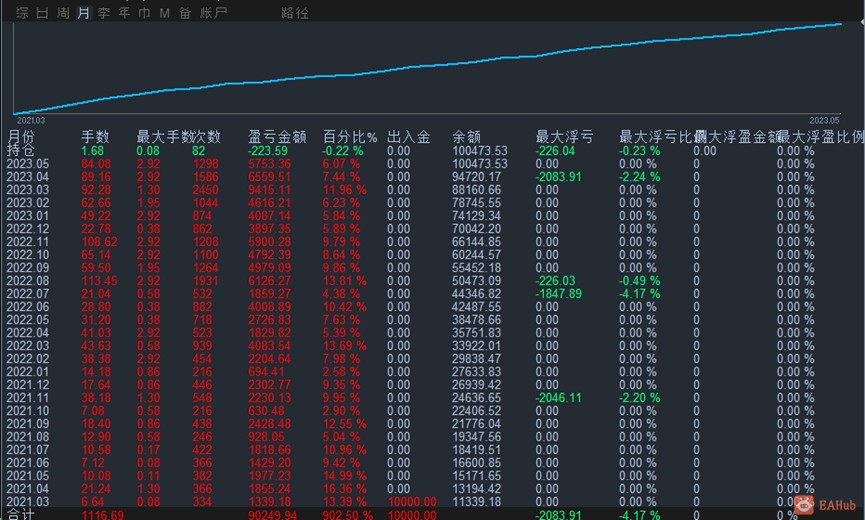Switch to the 日 daily tab

coord(42,13)
